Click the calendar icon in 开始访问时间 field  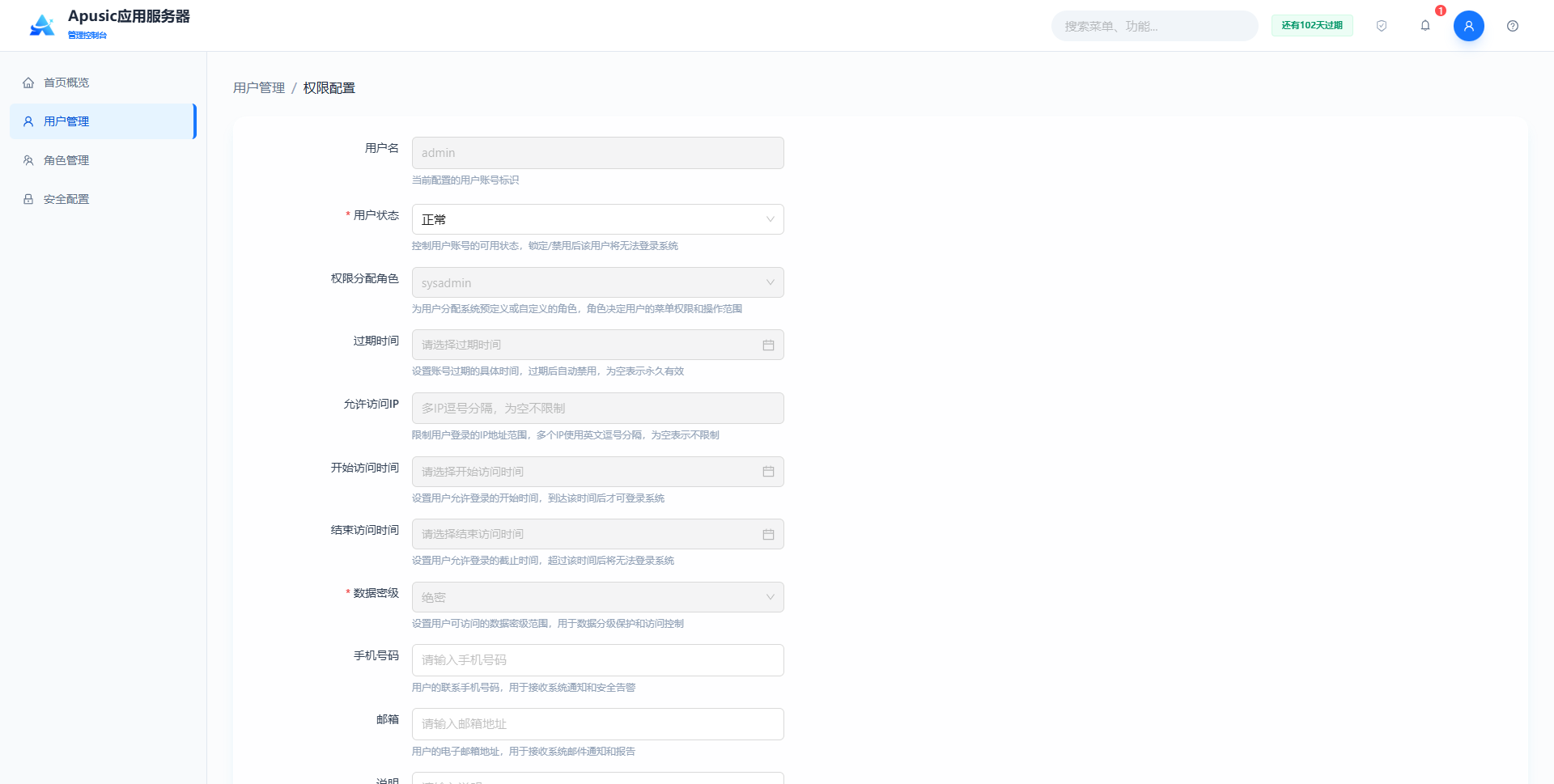pyautogui.click(x=768, y=472)
